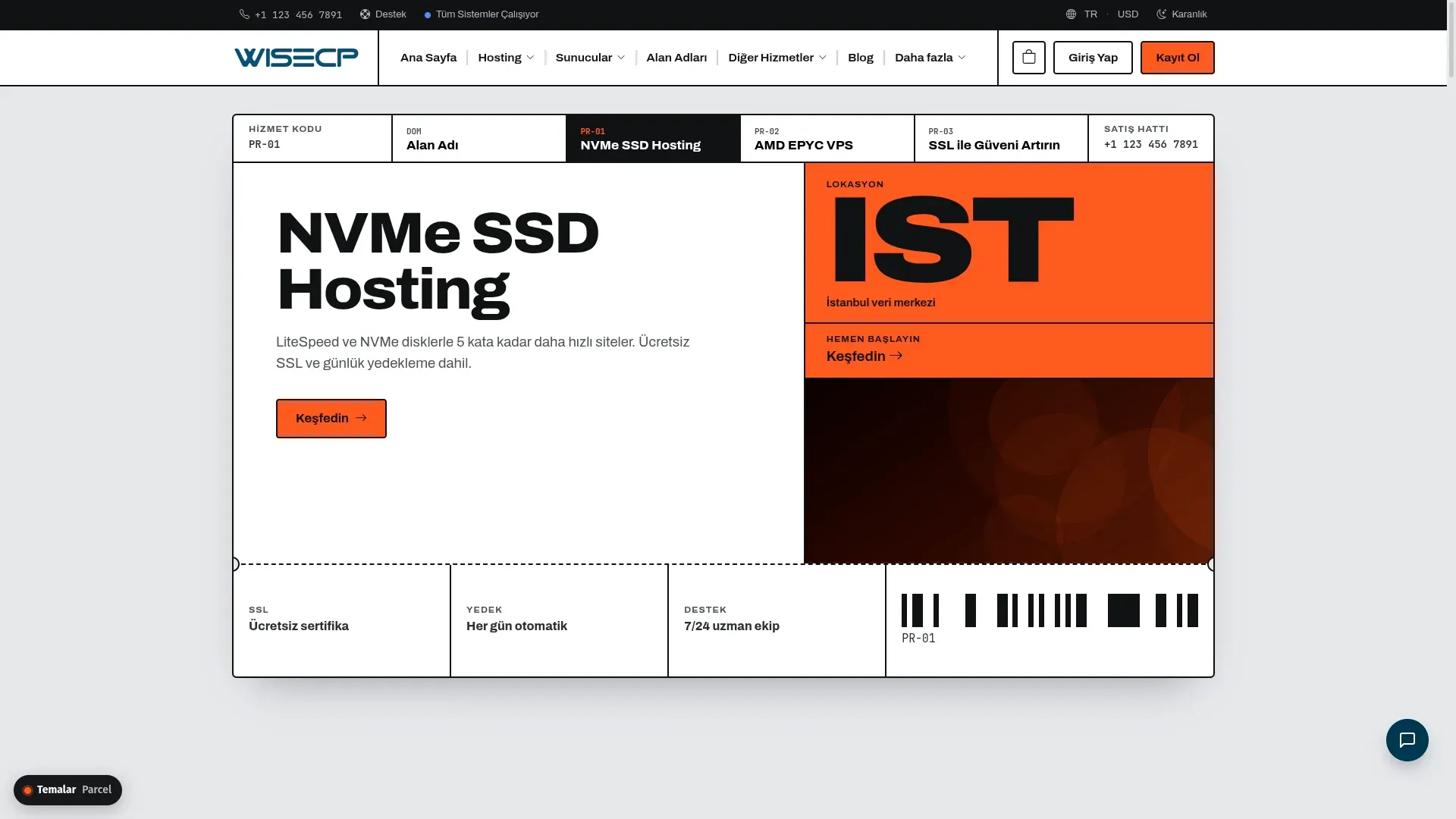Click the top bar phone number
Image resolution: width=1456 pixels, height=819 pixels.
click(299, 14)
